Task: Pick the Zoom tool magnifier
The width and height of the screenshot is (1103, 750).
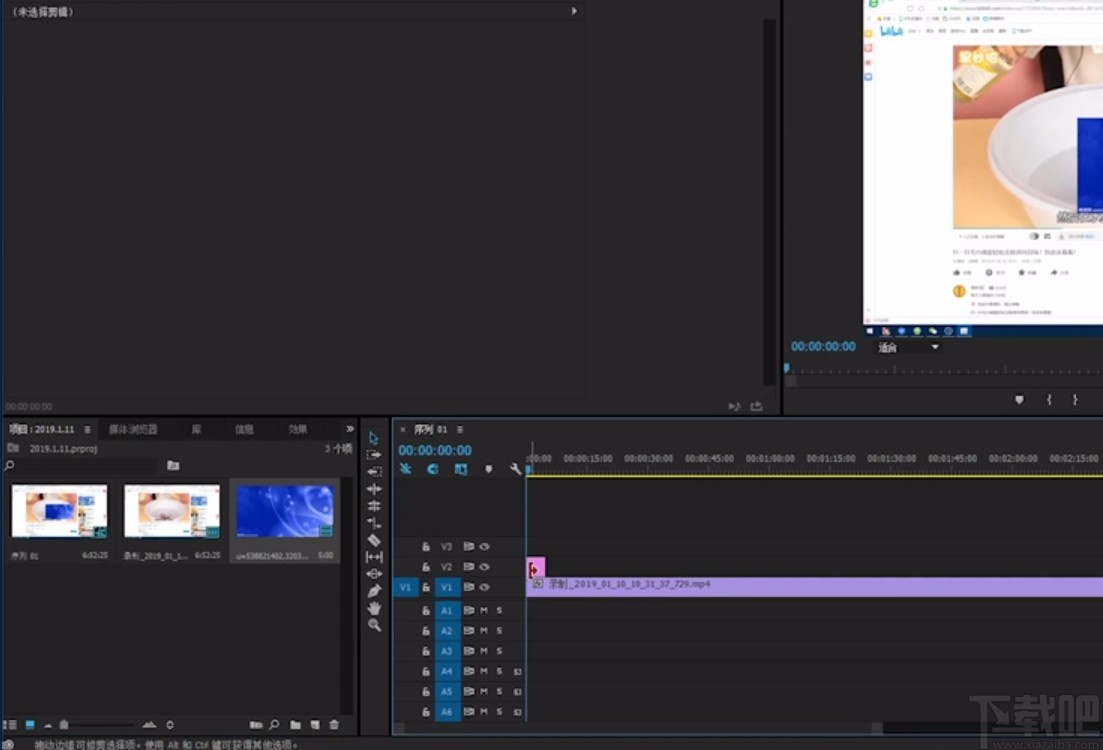Action: 374,625
